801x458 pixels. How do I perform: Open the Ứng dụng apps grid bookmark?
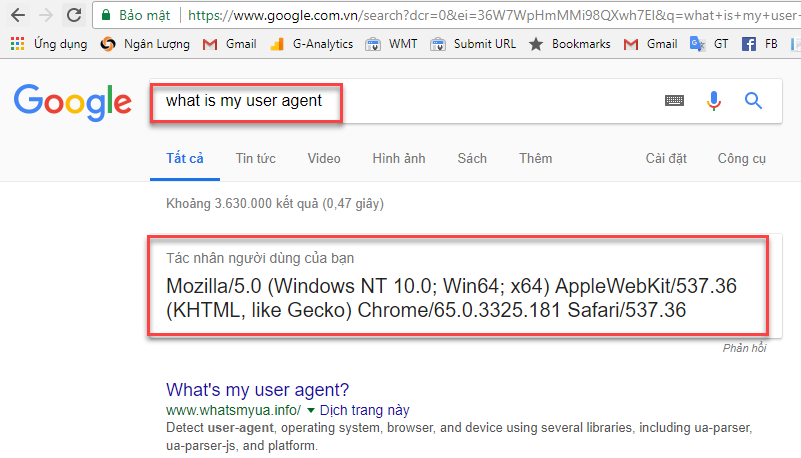click(x=49, y=44)
